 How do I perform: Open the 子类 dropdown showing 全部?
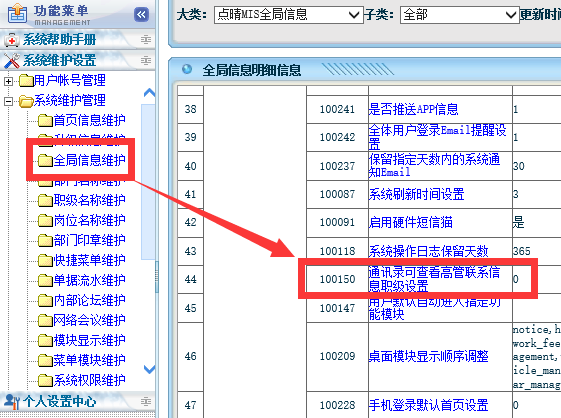459,15
